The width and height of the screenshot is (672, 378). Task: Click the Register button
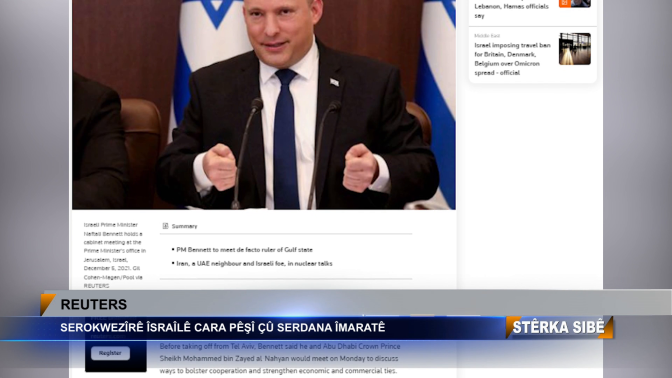[110, 353]
